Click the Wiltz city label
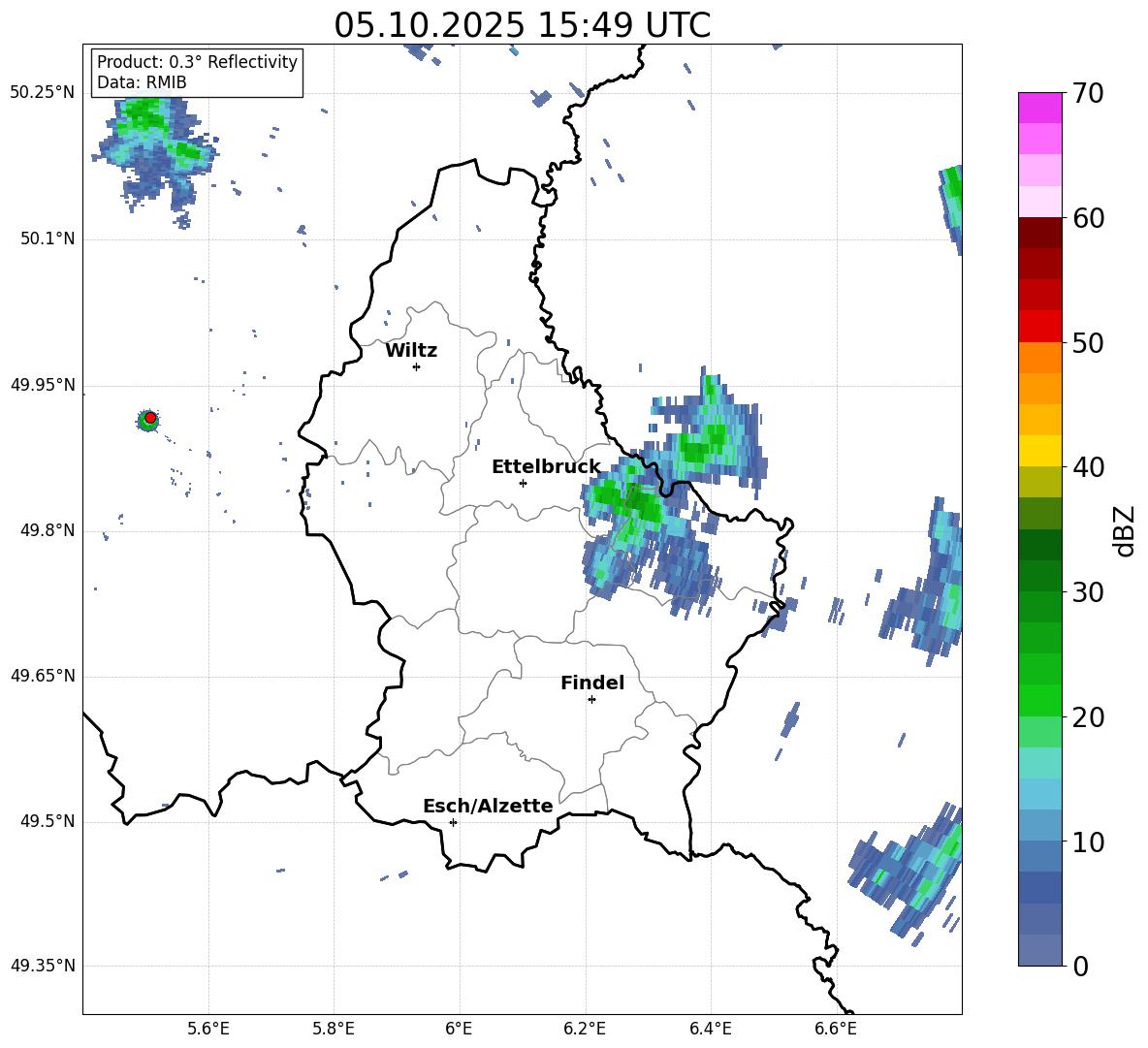Screen dimensions: 1148x1048 coord(411,351)
